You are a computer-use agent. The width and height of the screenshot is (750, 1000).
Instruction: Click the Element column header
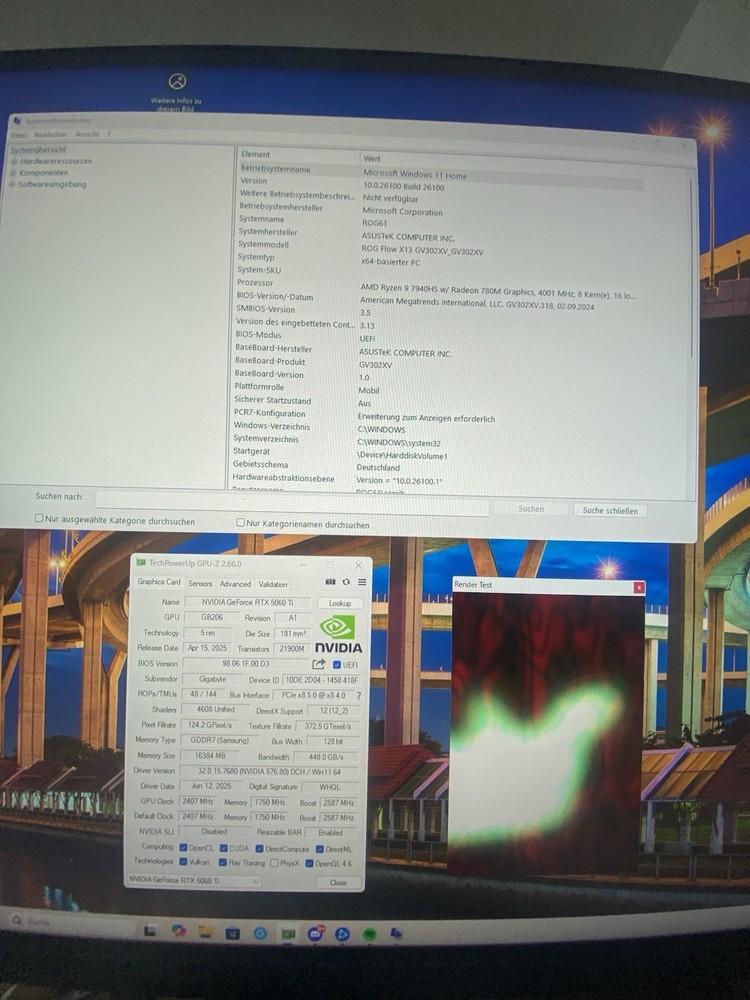(x=298, y=155)
